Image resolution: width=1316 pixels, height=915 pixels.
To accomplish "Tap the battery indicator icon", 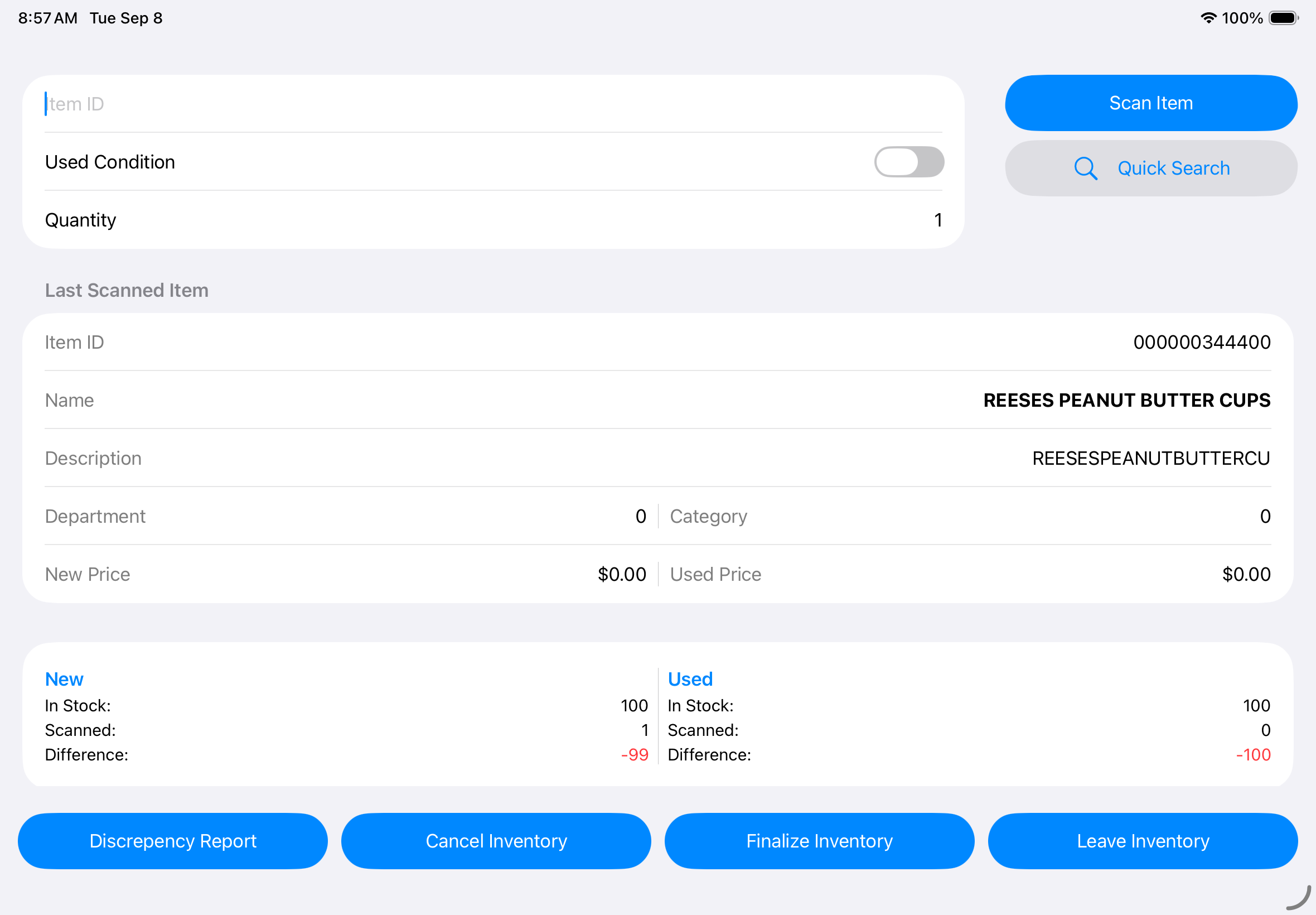I will [1283, 18].
